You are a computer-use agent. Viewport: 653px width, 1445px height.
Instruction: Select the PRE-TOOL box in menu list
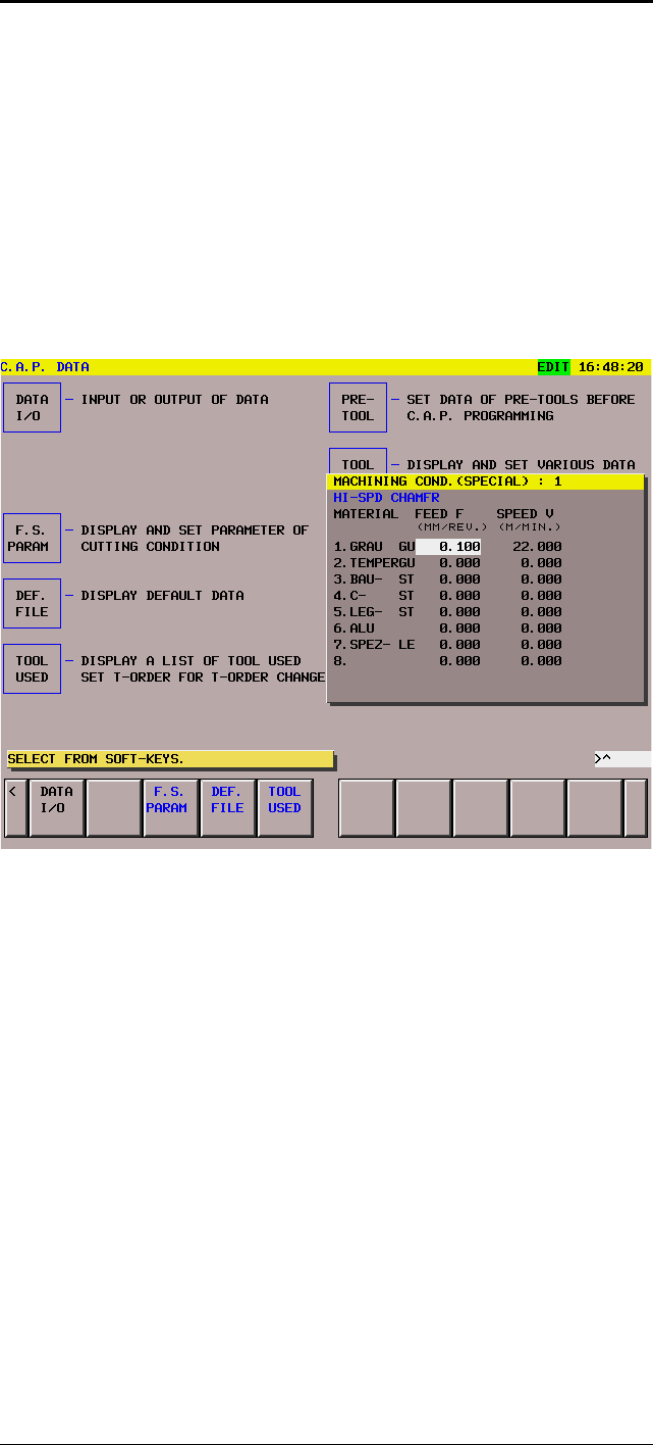[x=357, y=407]
